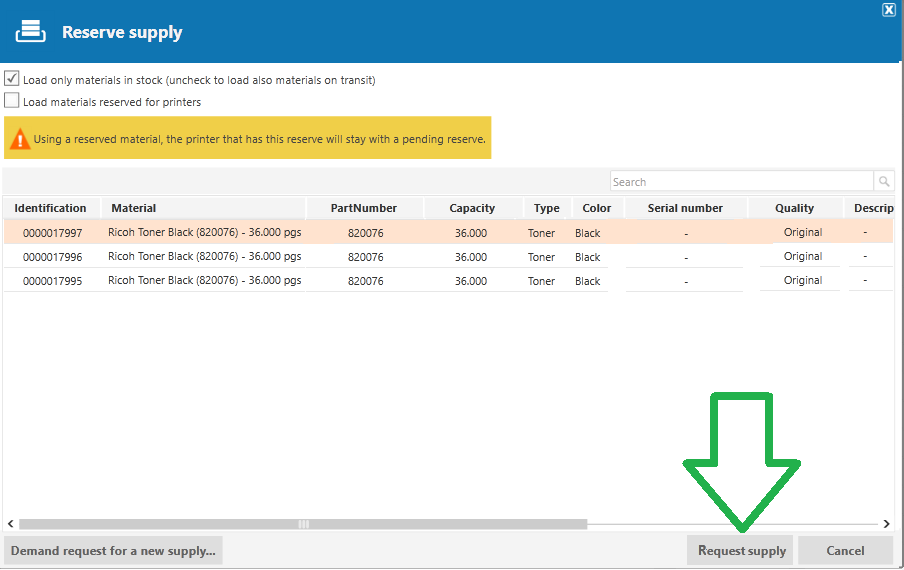Click the right scroll arrow
The height and width of the screenshot is (570, 904).
(x=887, y=523)
